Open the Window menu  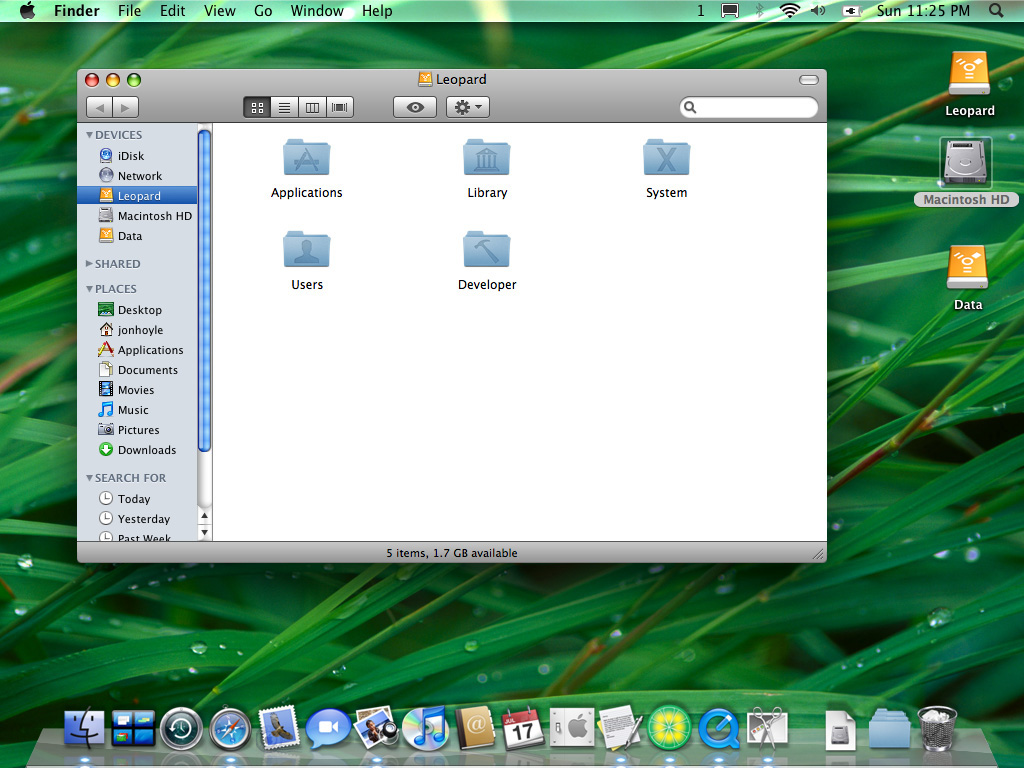coord(317,10)
